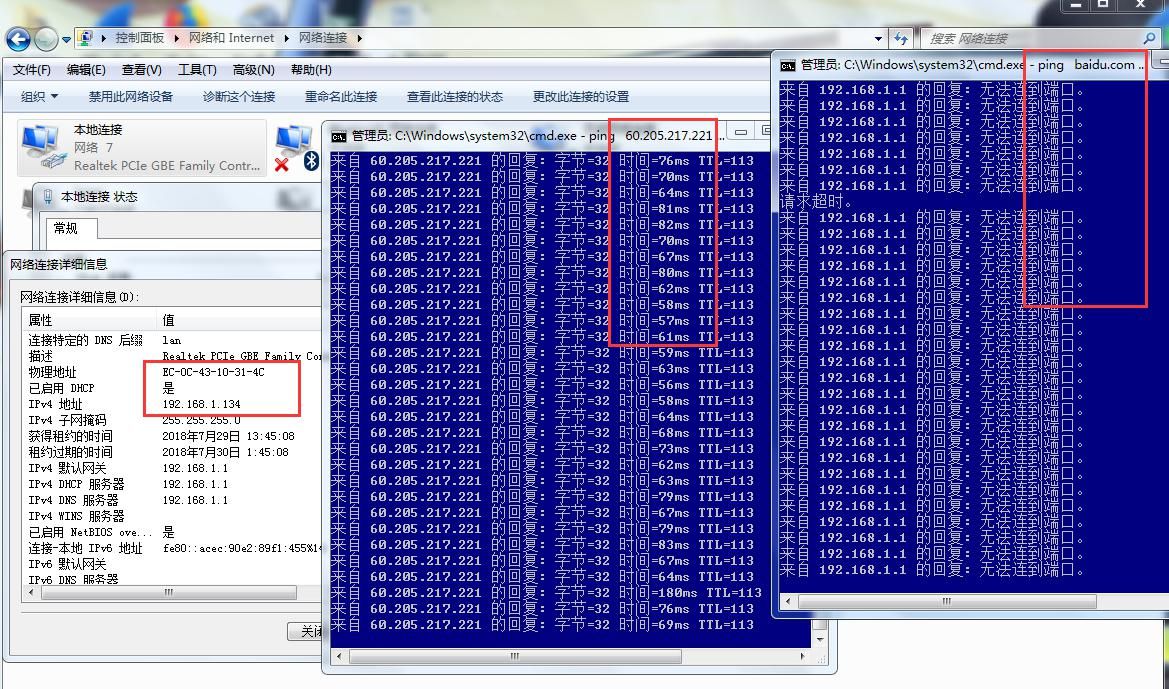
Task: Click the search magnifier icon
Action: point(1149,38)
